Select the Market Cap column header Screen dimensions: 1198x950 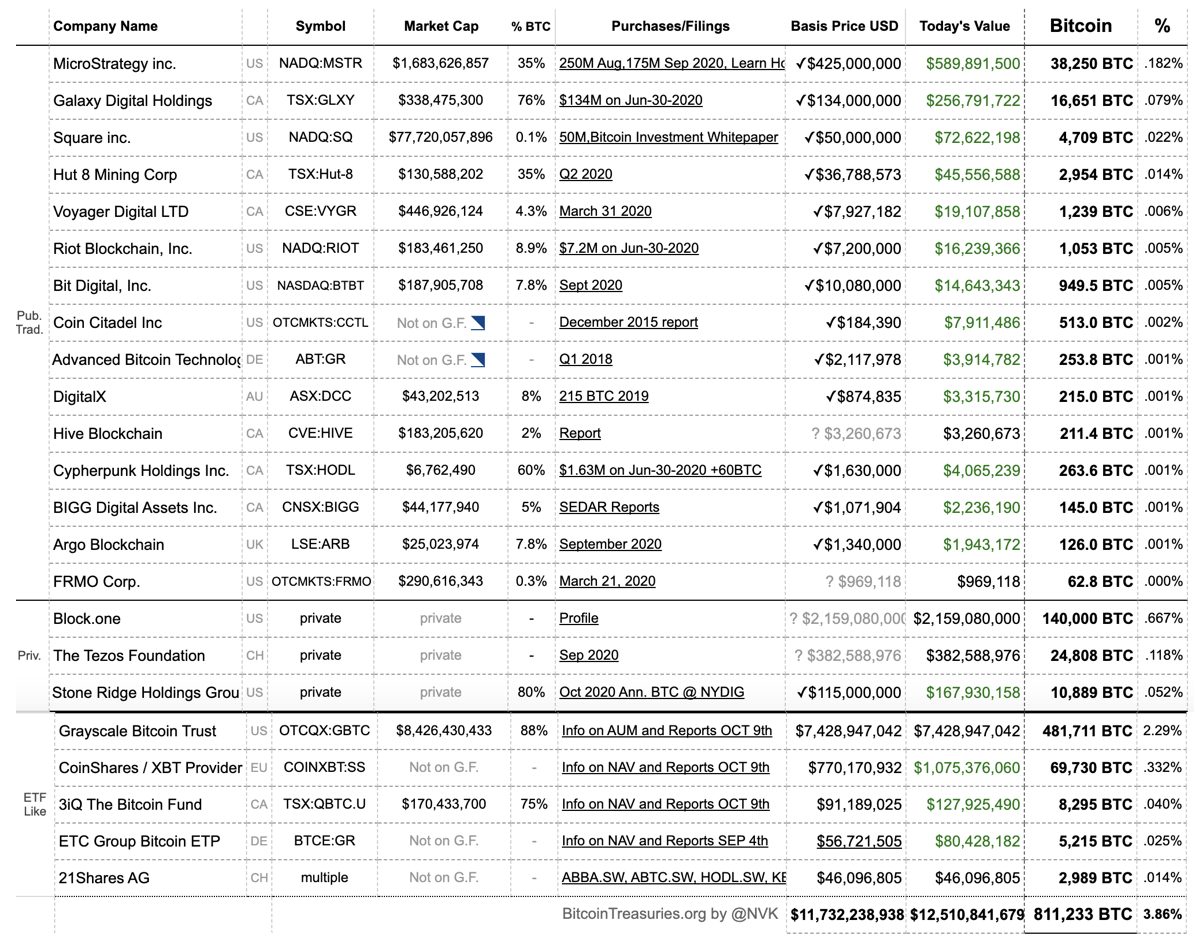point(441,26)
